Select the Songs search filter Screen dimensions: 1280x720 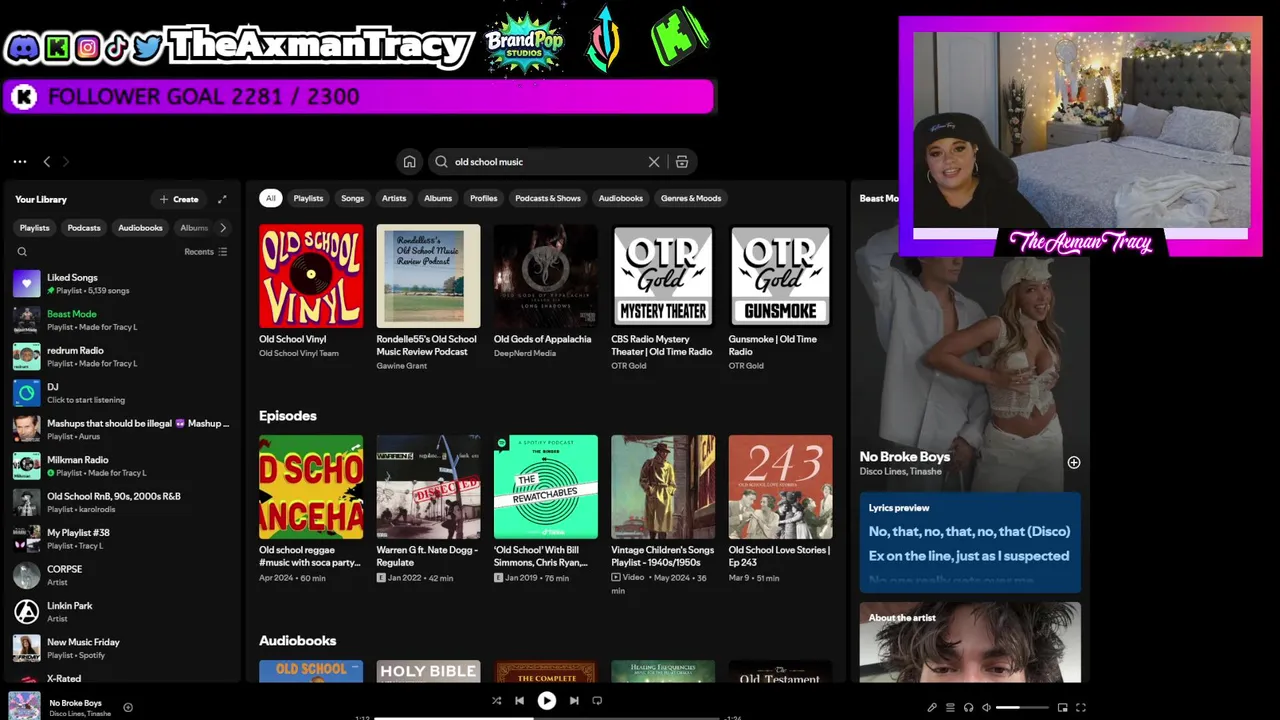pyautogui.click(x=353, y=198)
